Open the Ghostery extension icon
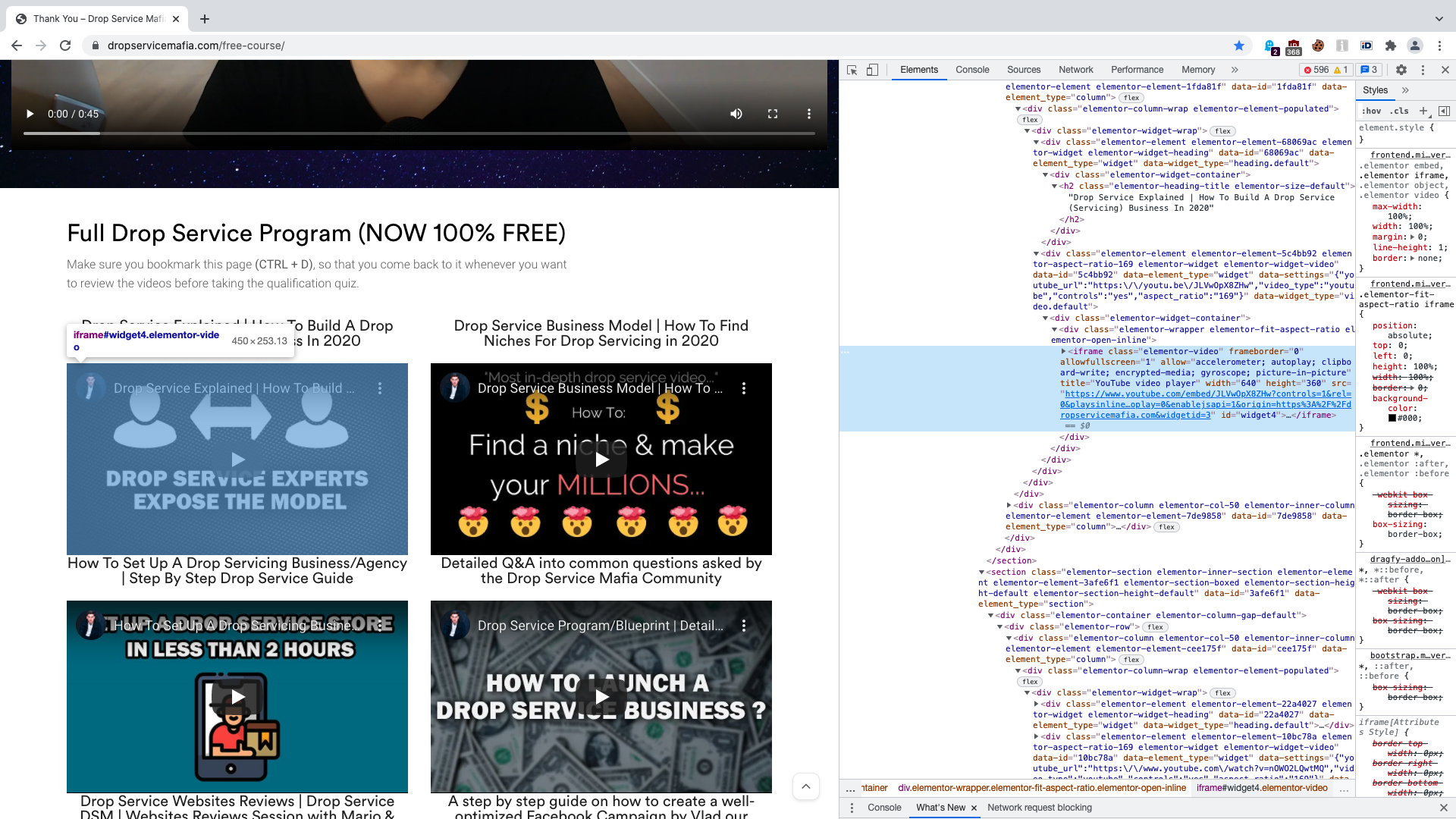This screenshot has width=1456, height=819. click(1270, 46)
